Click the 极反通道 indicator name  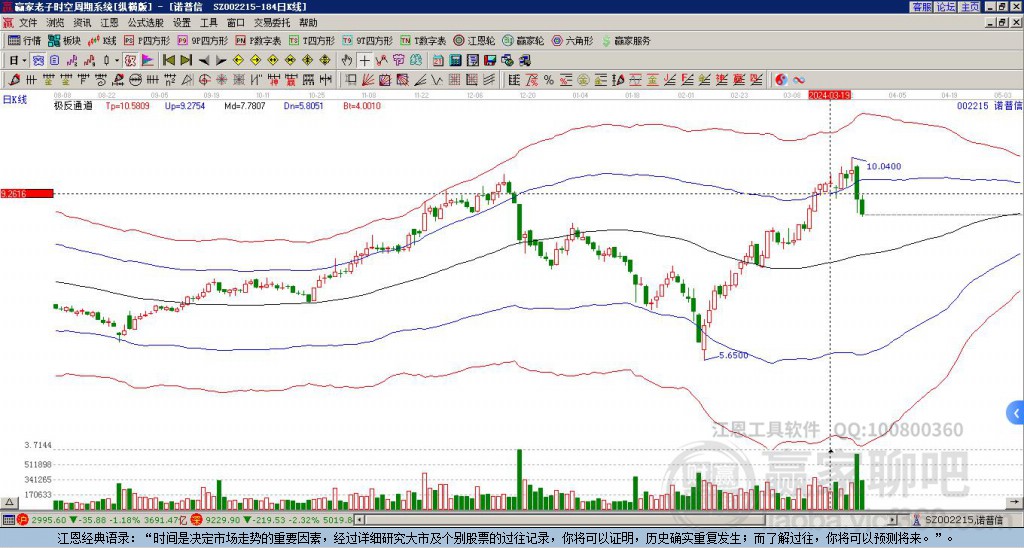(x=74, y=106)
